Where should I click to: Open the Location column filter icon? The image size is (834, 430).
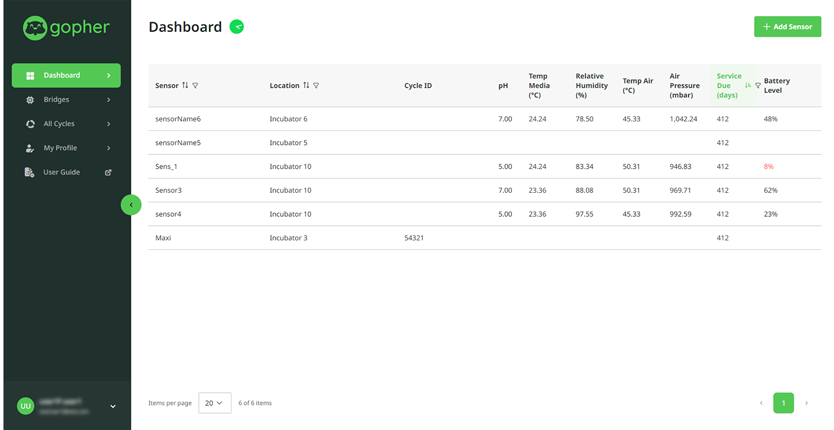[316, 86]
